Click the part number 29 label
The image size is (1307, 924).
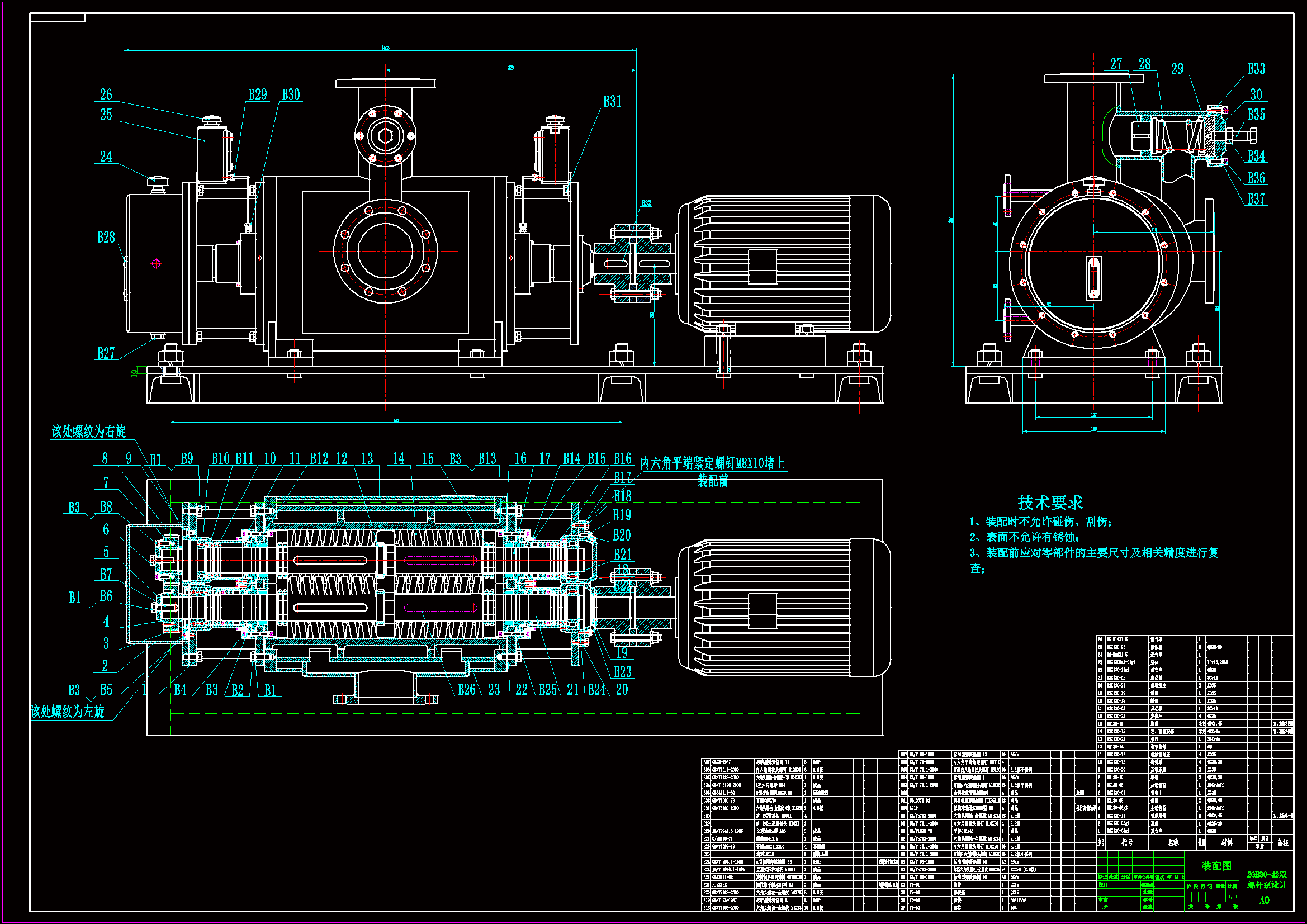point(1177,69)
